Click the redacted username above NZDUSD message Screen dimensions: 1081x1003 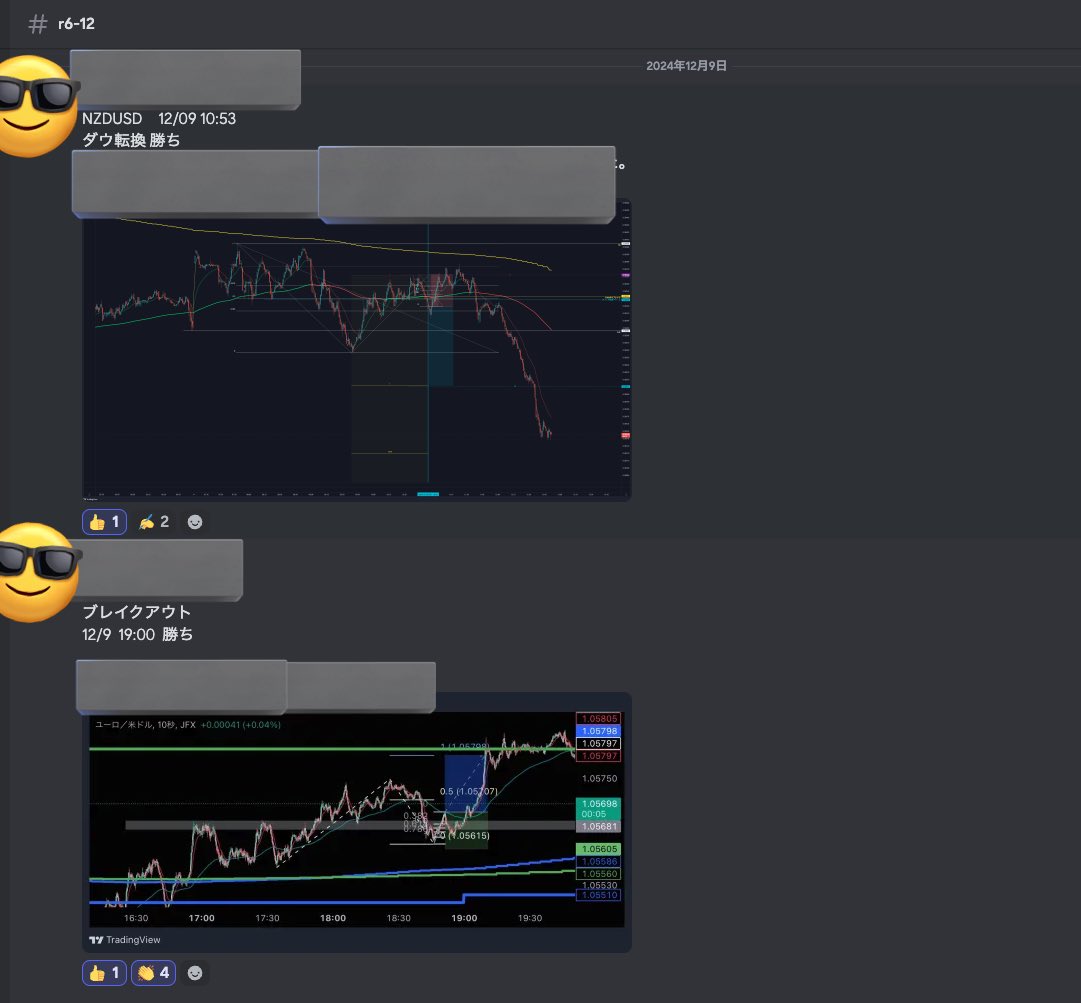pyautogui.click(x=186, y=79)
